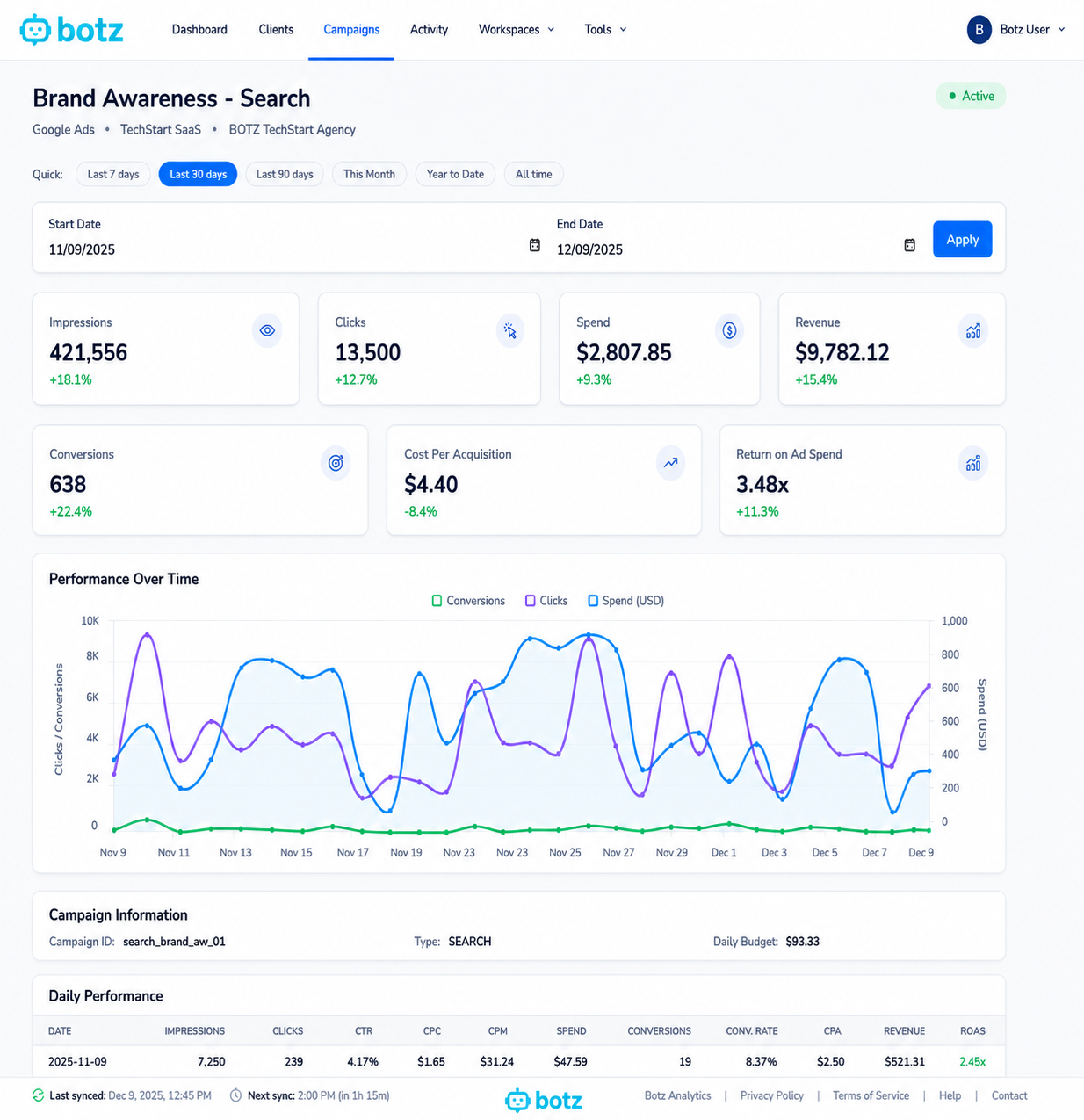Screen dimensions: 1084x1120
Task: Select the Campaigns nav tab
Action: tap(351, 29)
